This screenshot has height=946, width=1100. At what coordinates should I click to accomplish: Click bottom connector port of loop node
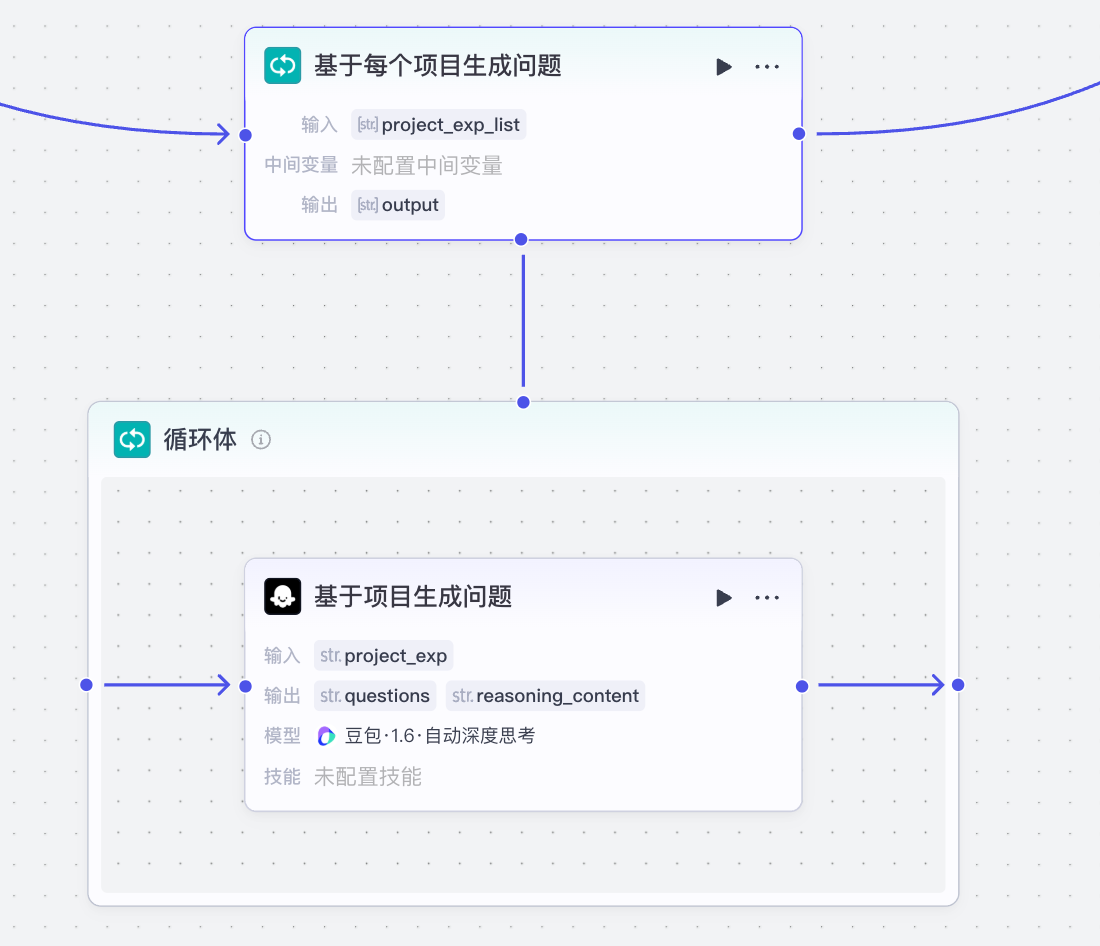tap(520, 239)
